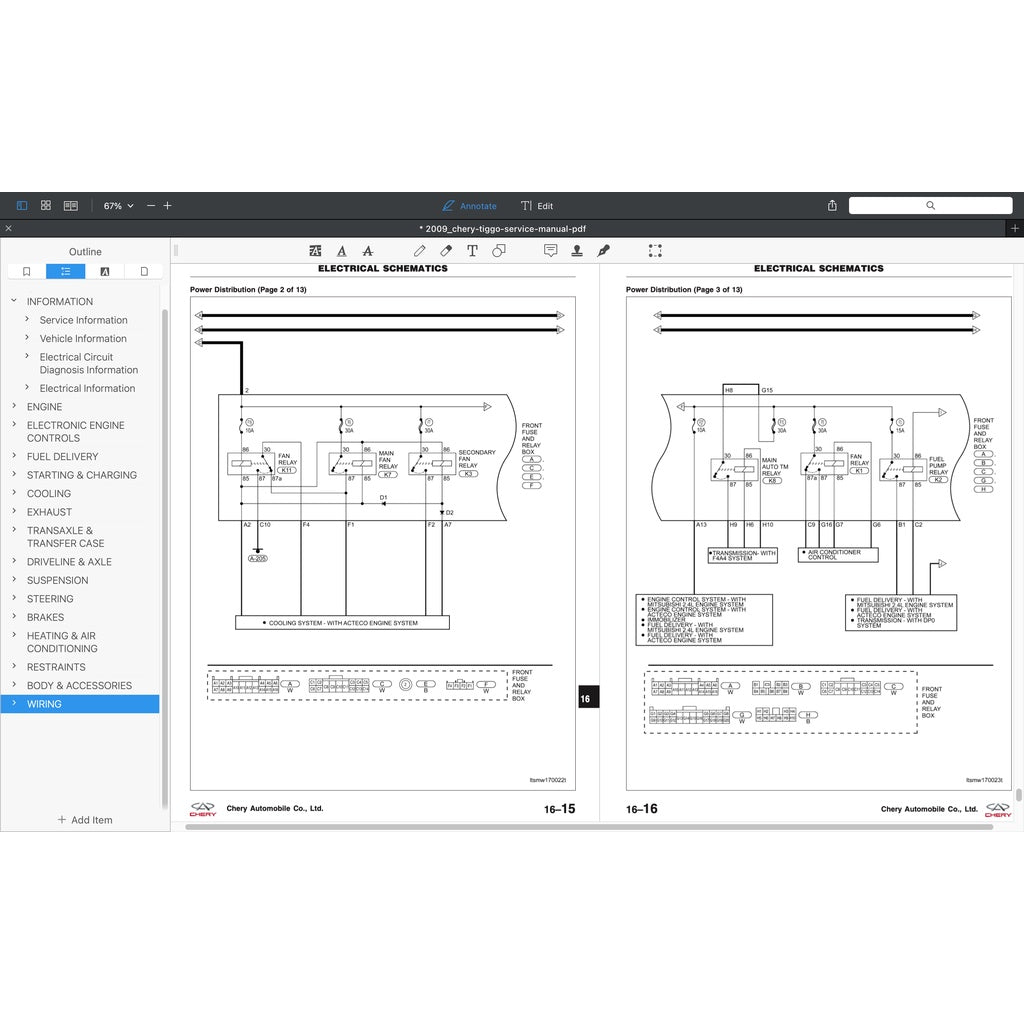
Task: Select the pencil drawing tool
Action: [420, 251]
